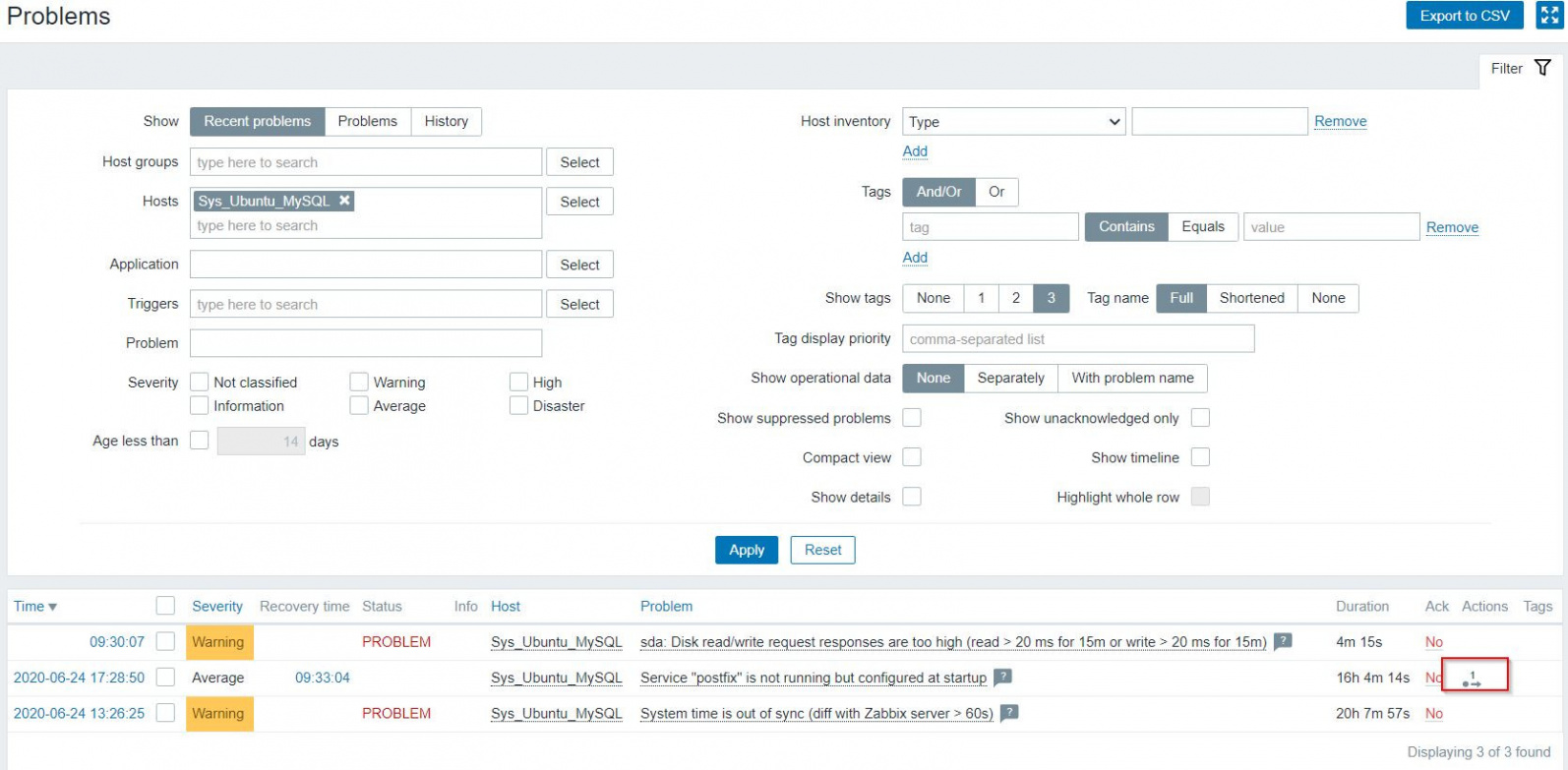
Task: Acknowledge the system time problem via No link
Action: 1434,713
